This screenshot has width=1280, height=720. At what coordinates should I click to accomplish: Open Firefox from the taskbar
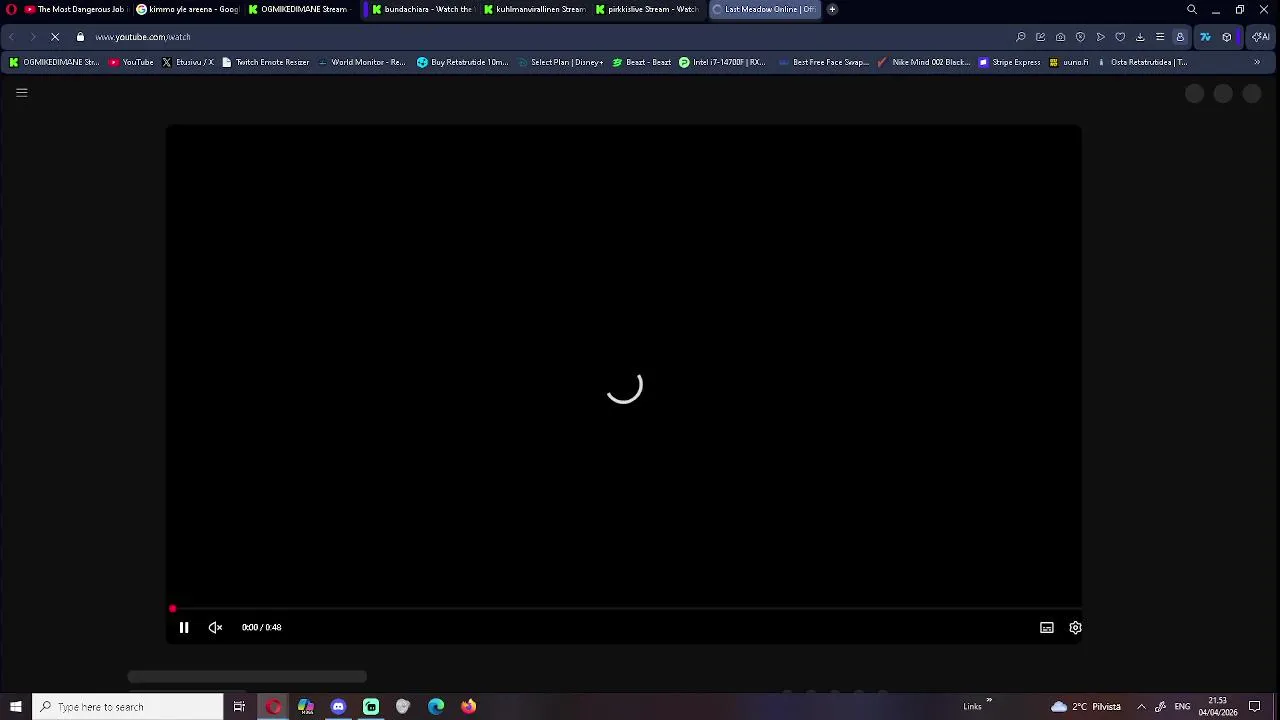pos(468,707)
